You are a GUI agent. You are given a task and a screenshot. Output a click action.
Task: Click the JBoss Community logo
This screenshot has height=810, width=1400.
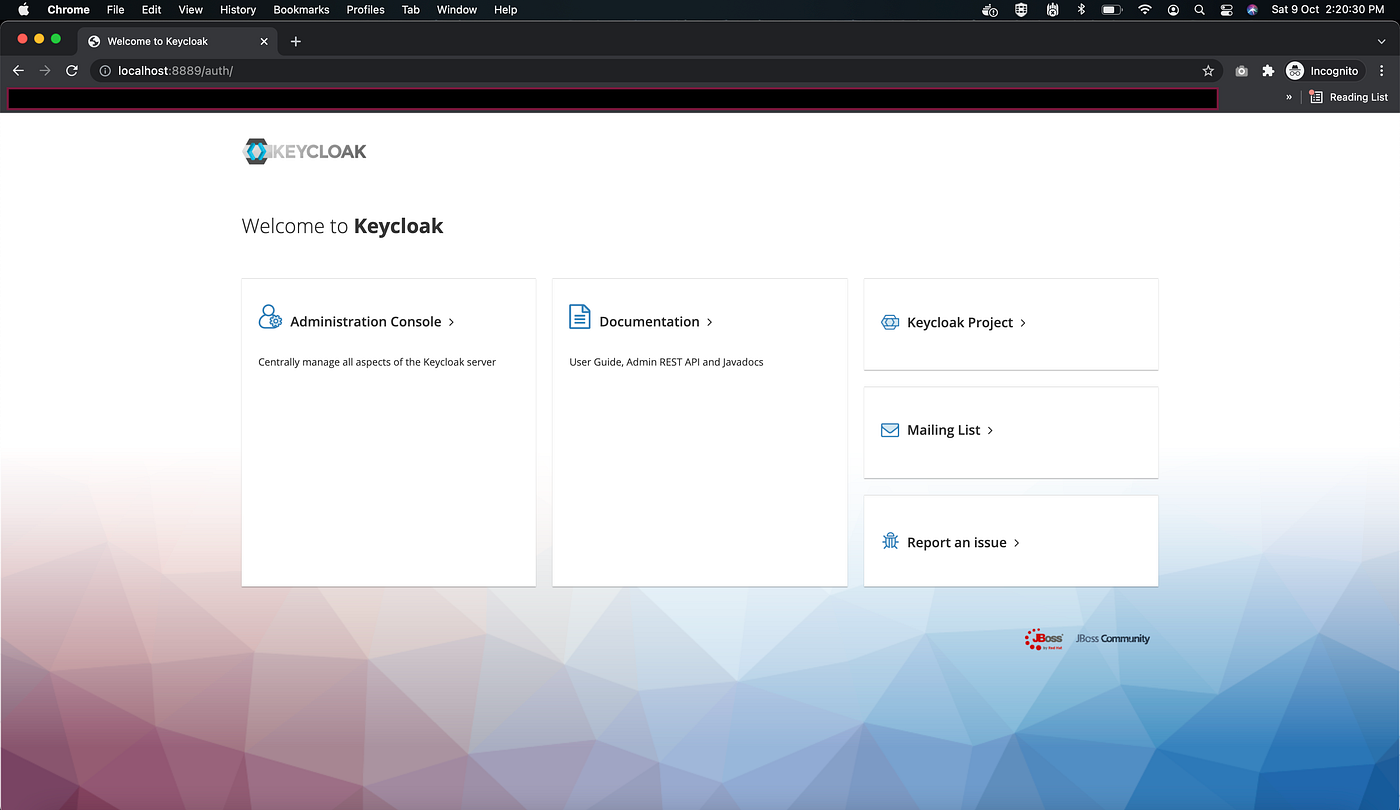1111,639
